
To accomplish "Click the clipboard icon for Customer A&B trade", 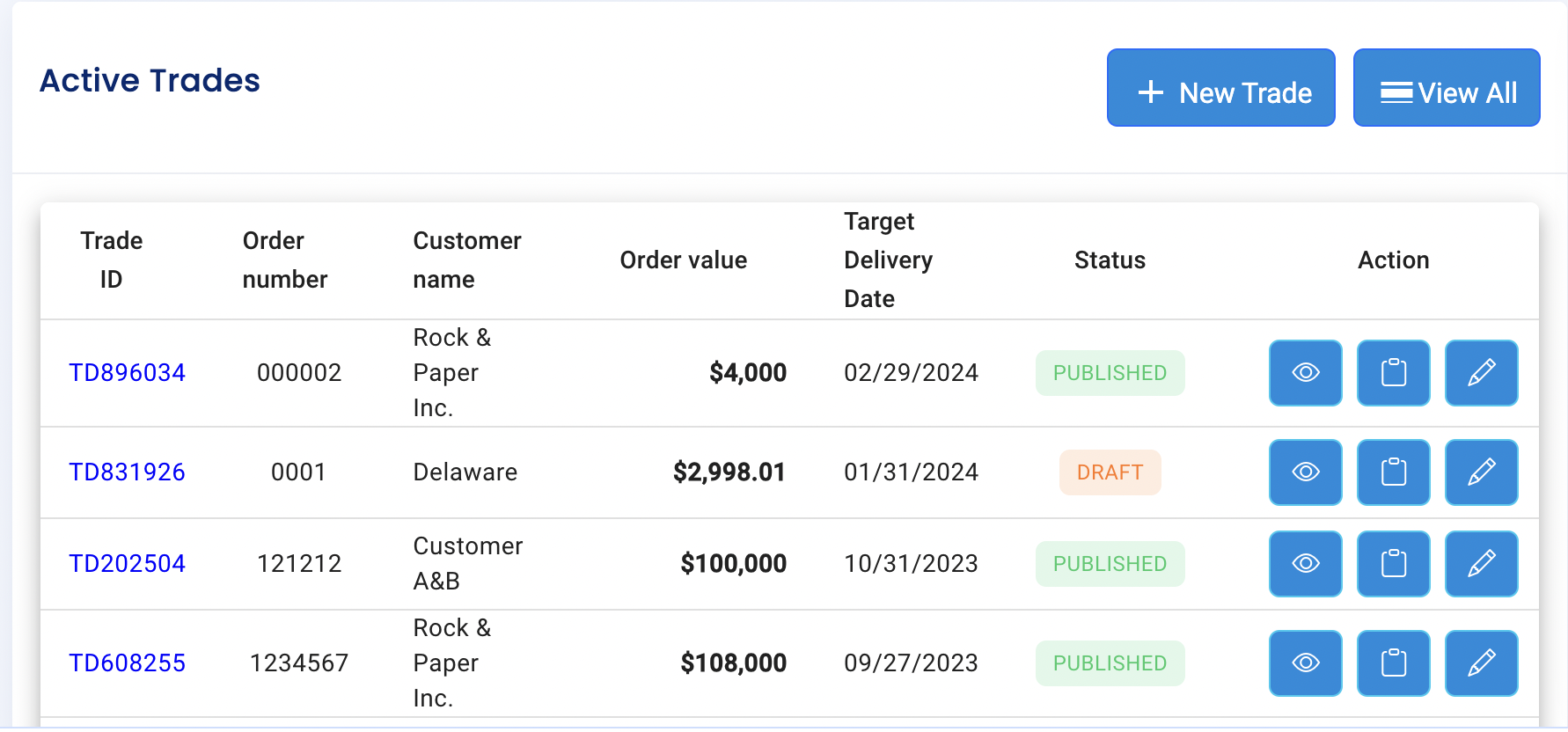I will pos(1393,564).
